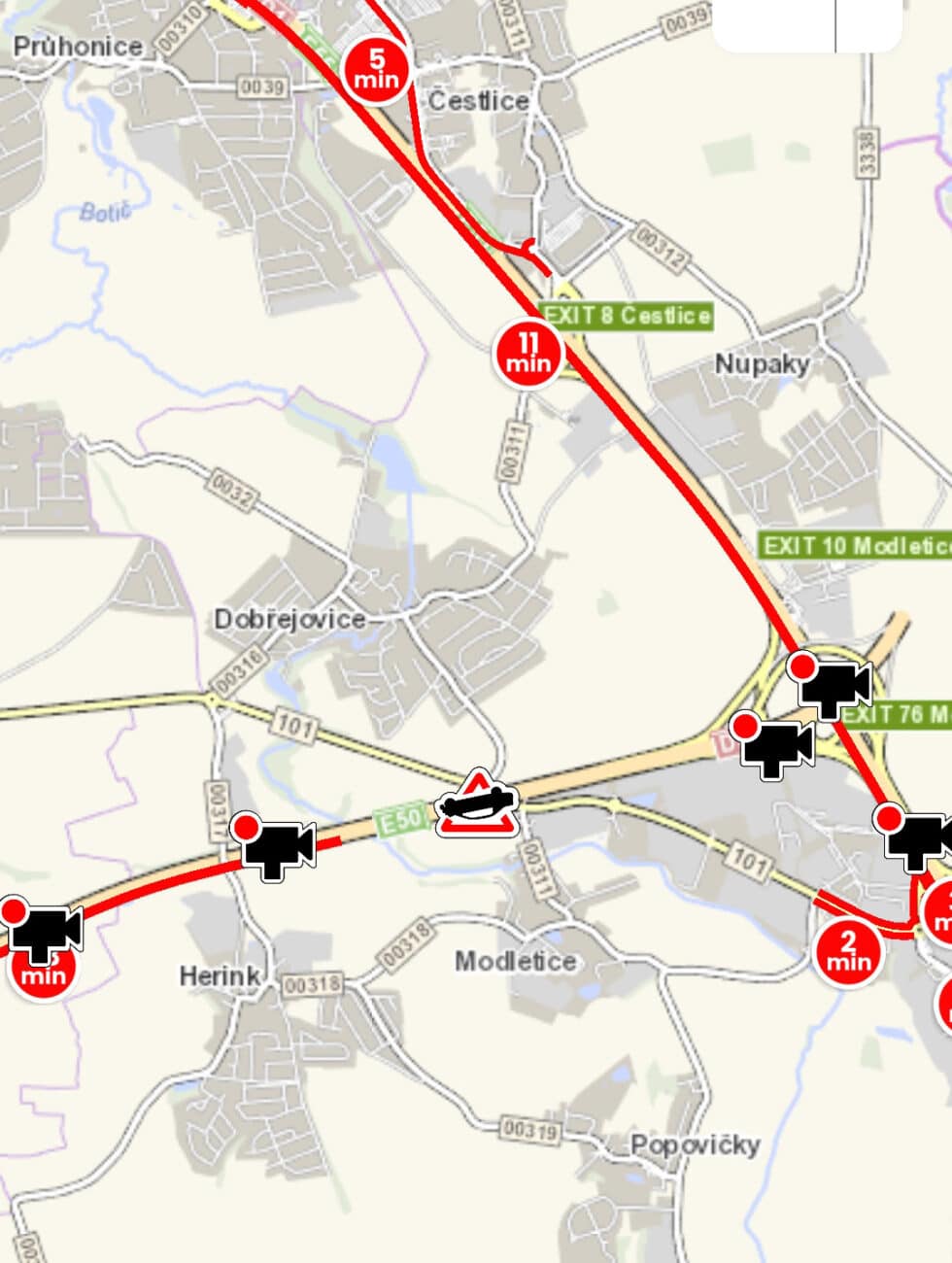952x1263 pixels.
Task: Tap the 5 min delay marker near Čestlice
Action: click(377, 68)
